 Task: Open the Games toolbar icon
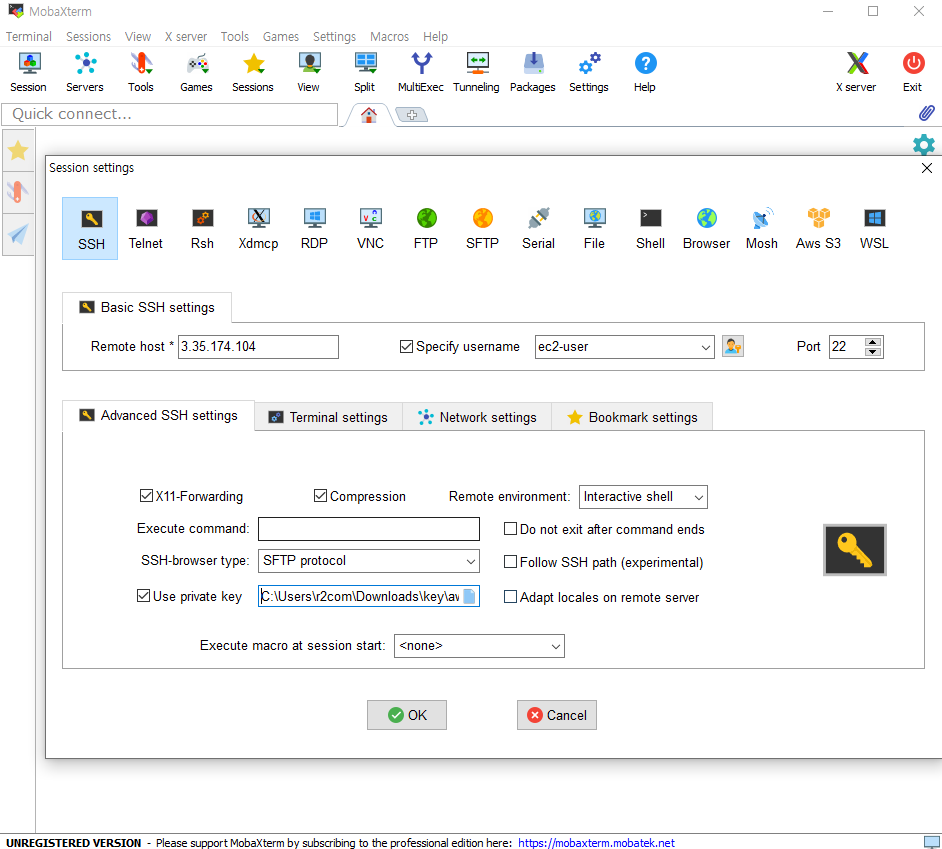pyautogui.click(x=196, y=72)
